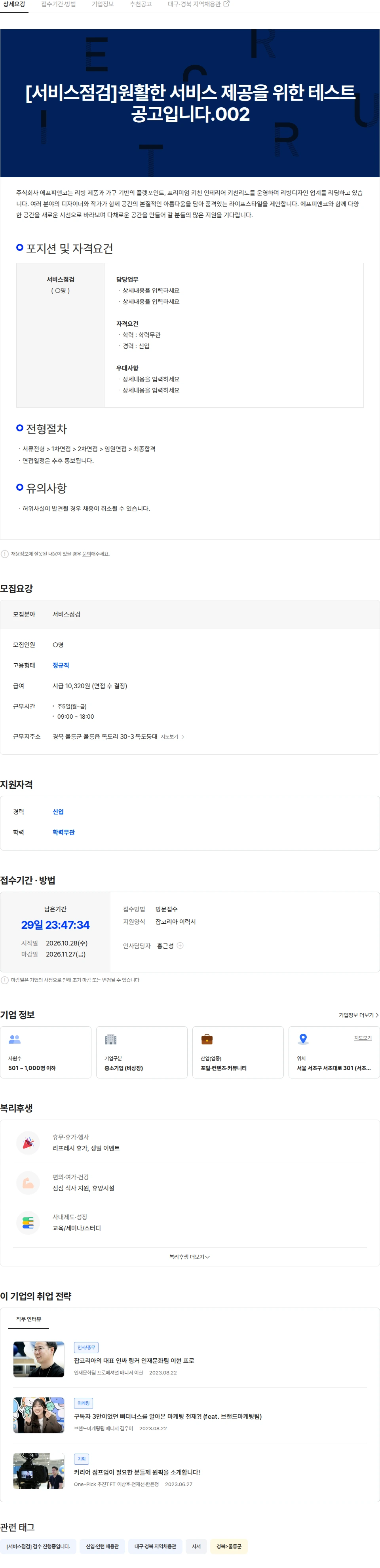The height and width of the screenshot is (1568, 380).
Task: Click the 잡코리아 이력서 application form text
Action: click(175, 922)
